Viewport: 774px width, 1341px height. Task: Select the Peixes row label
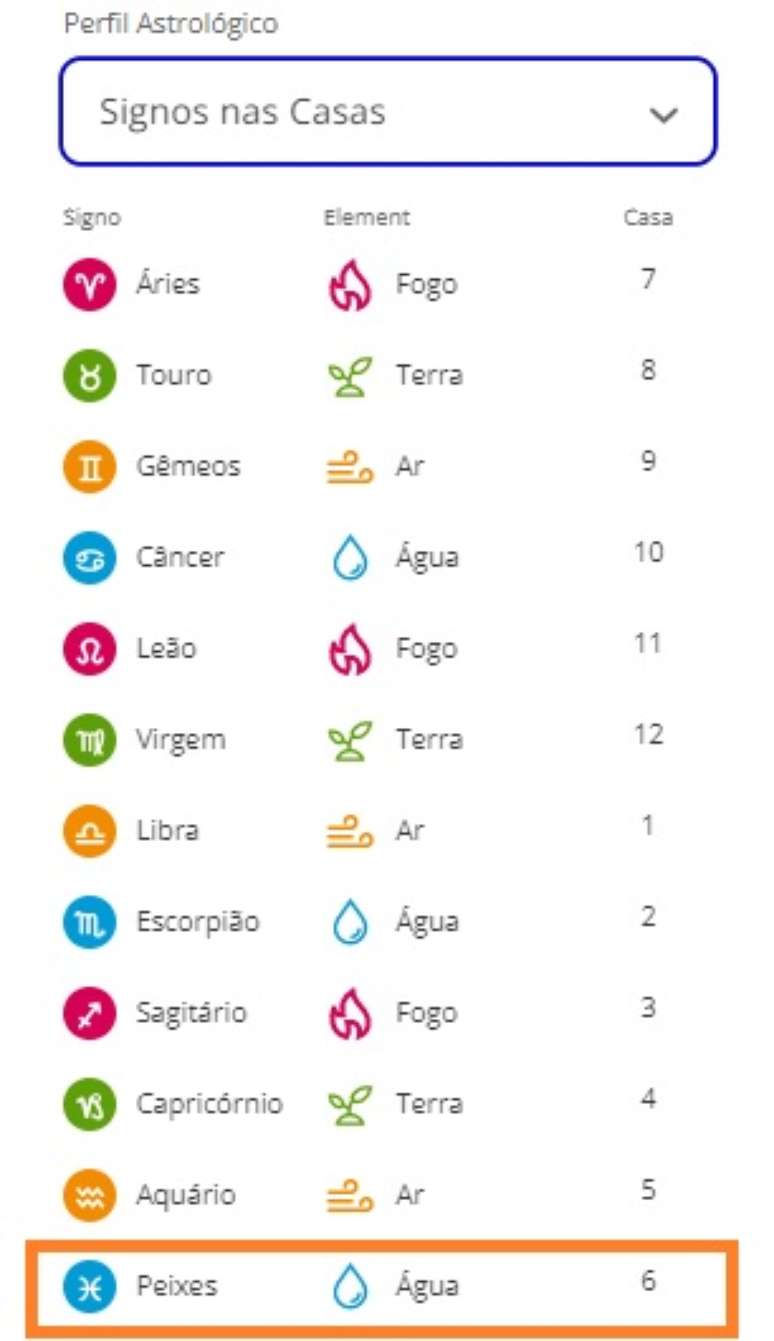(x=176, y=1286)
